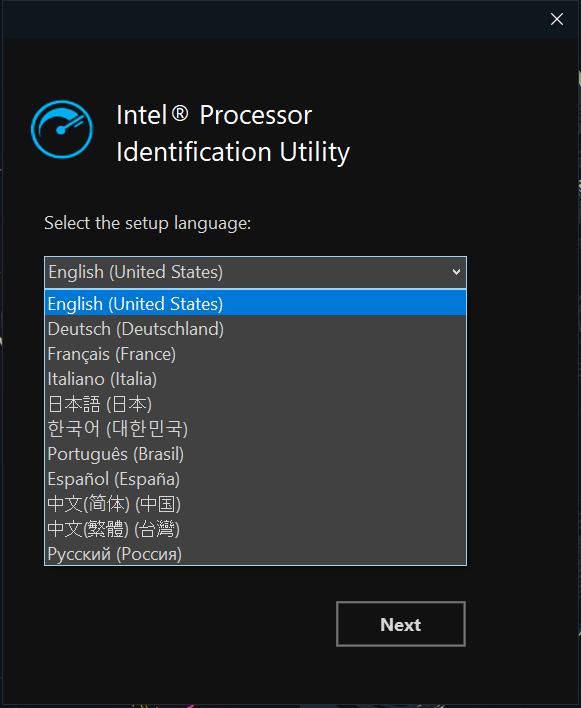Select 中文(繁體) (台灣) language entry

(x=256, y=529)
